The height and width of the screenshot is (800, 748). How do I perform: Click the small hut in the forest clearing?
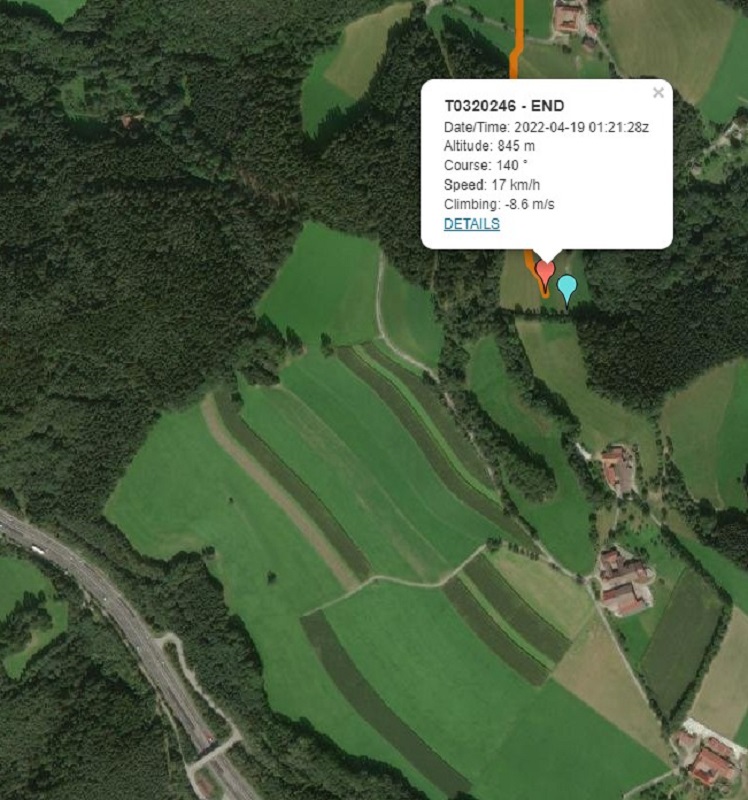[x=127, y=121]
